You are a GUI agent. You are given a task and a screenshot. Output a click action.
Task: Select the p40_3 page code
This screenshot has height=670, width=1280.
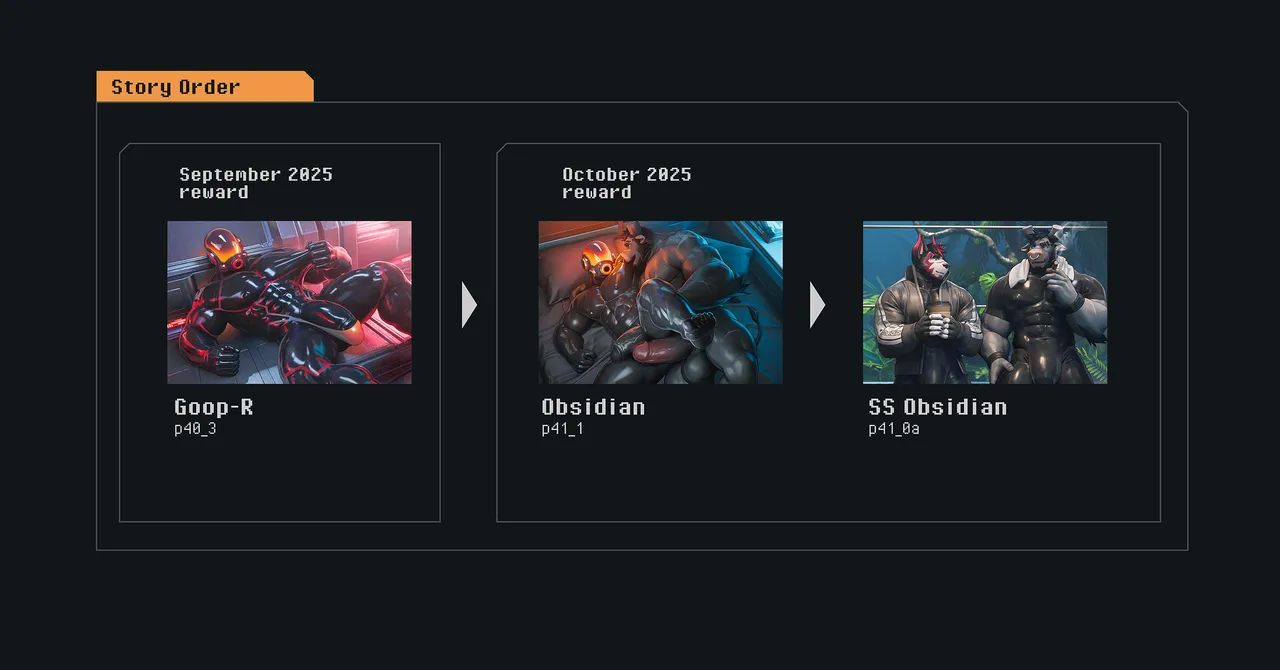coord(195,429)
